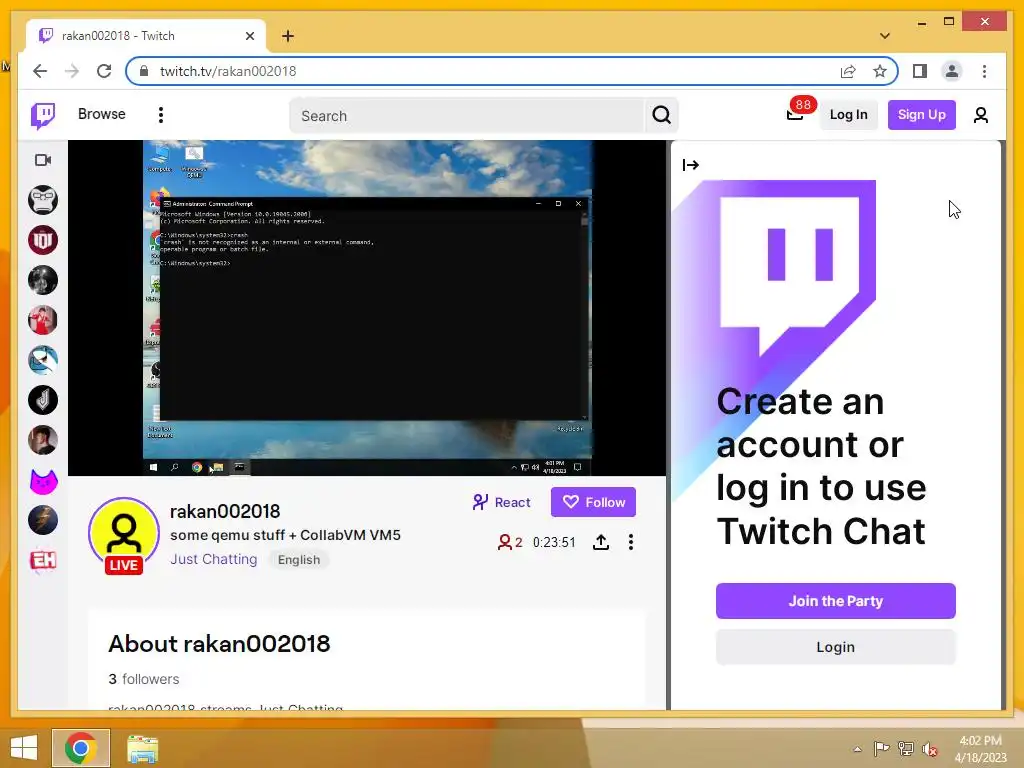Viewport: 1024px width, 768px height.
Task: Open the Windows Start button
Action: [x=24, y=748]
